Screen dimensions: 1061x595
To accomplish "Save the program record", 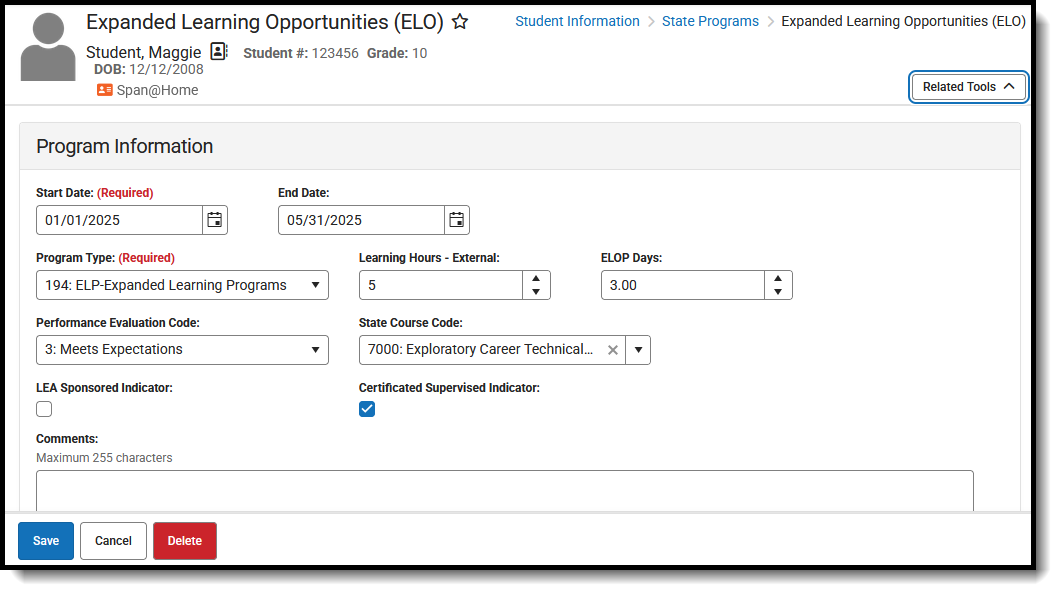I will click(x=46, y=541).
